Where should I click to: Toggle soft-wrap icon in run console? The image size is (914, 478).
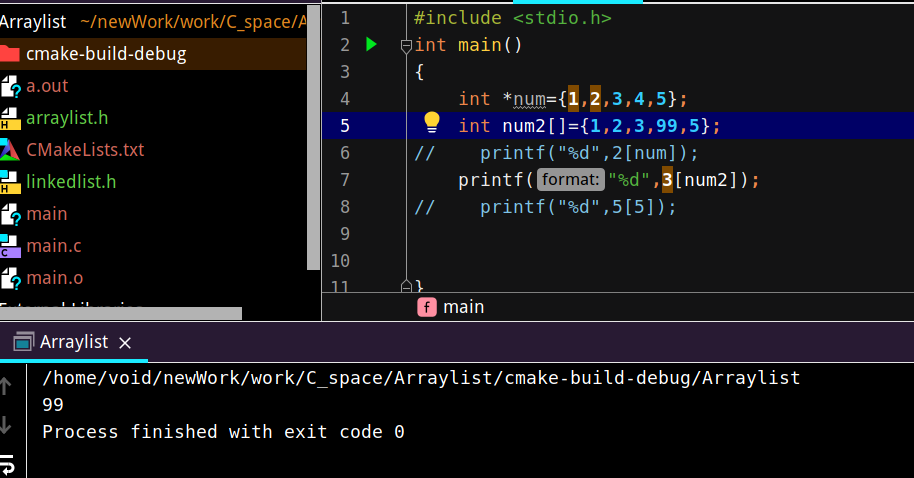(7, 465)
